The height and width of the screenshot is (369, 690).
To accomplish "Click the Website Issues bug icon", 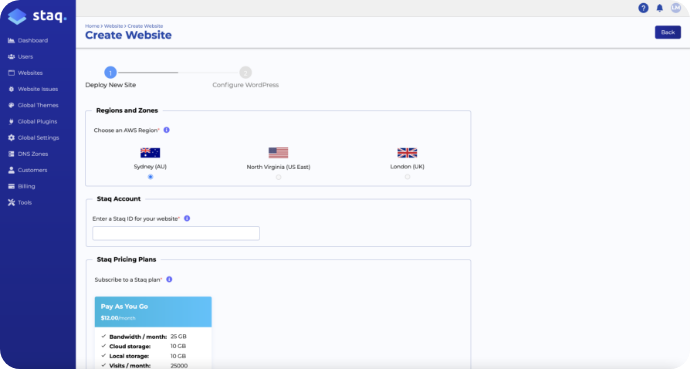I will [x=11, y=89].
